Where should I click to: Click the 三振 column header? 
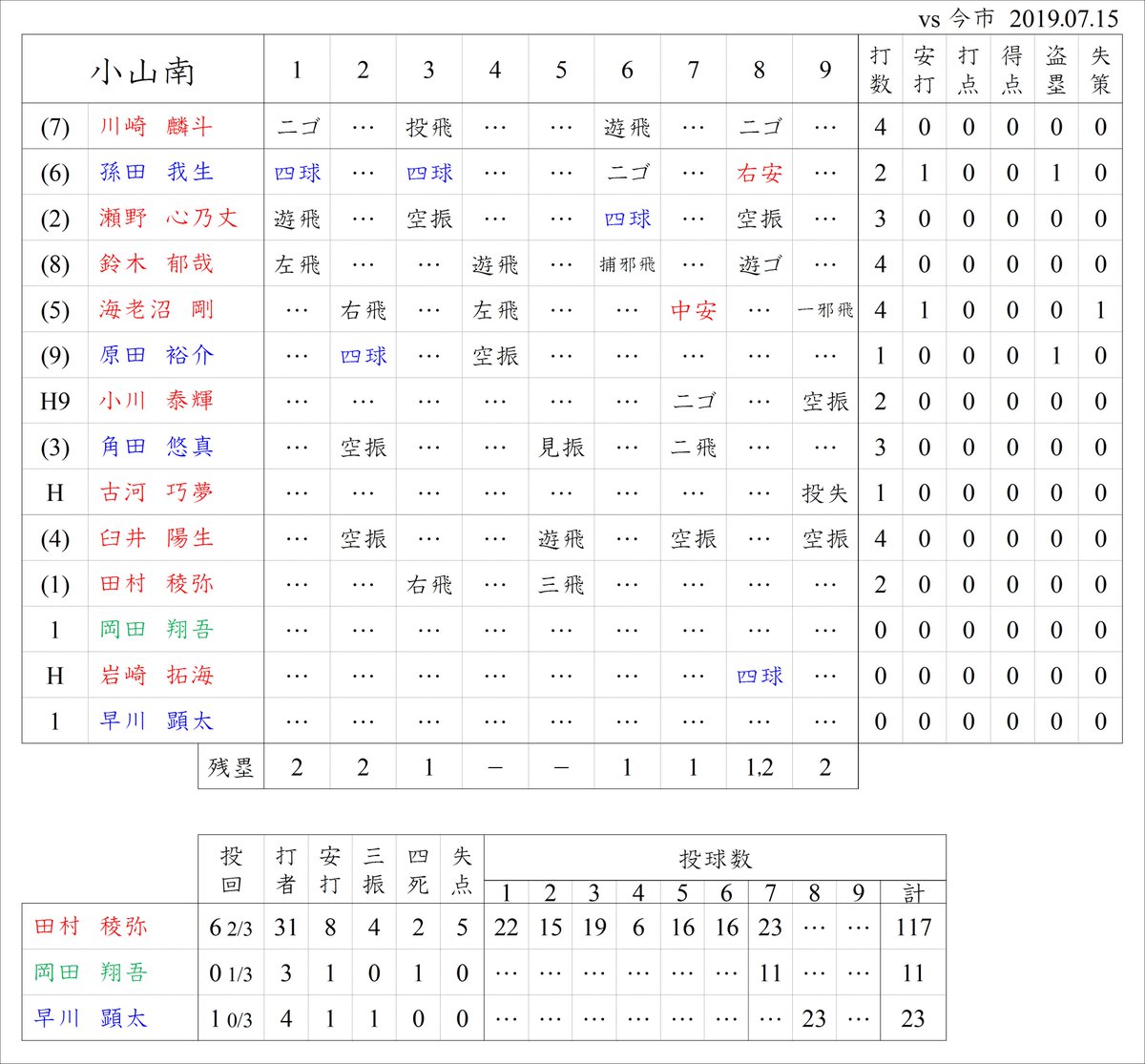pos(374,869)
